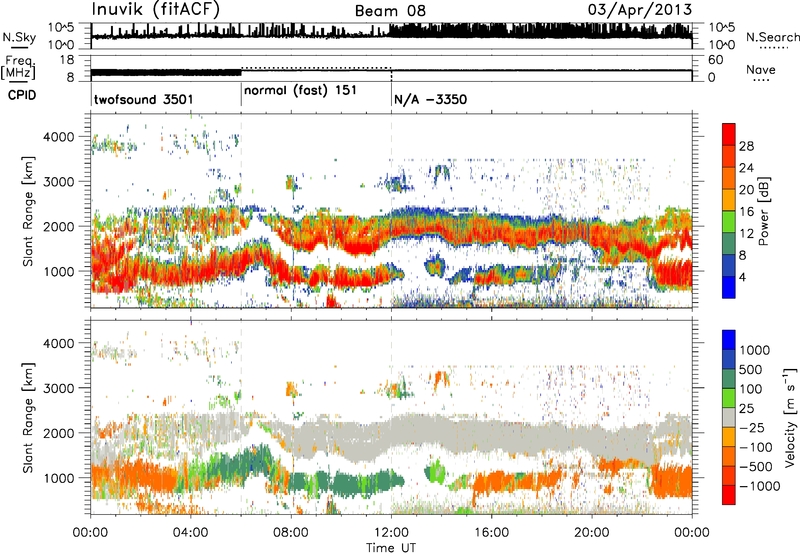Click the '12:00' time axis label

point(391,532)
